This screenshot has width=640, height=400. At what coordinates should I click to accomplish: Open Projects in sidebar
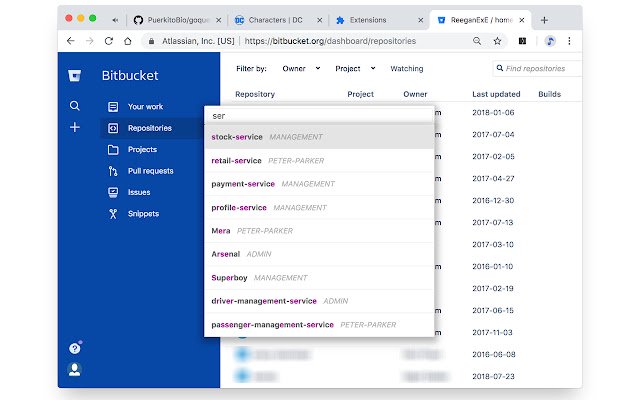click(x=142, y=150)
